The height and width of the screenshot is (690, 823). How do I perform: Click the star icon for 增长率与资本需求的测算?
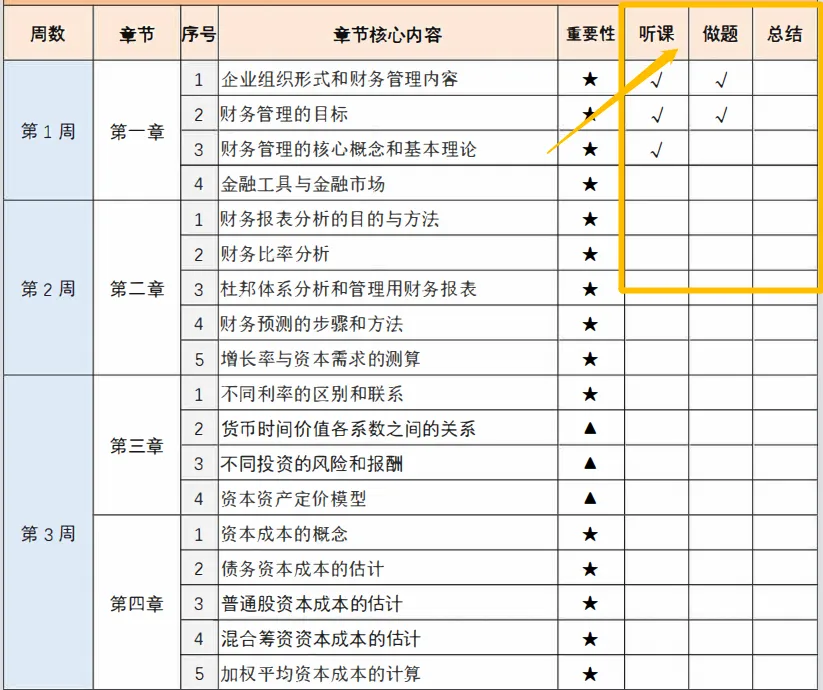(590, 359)
